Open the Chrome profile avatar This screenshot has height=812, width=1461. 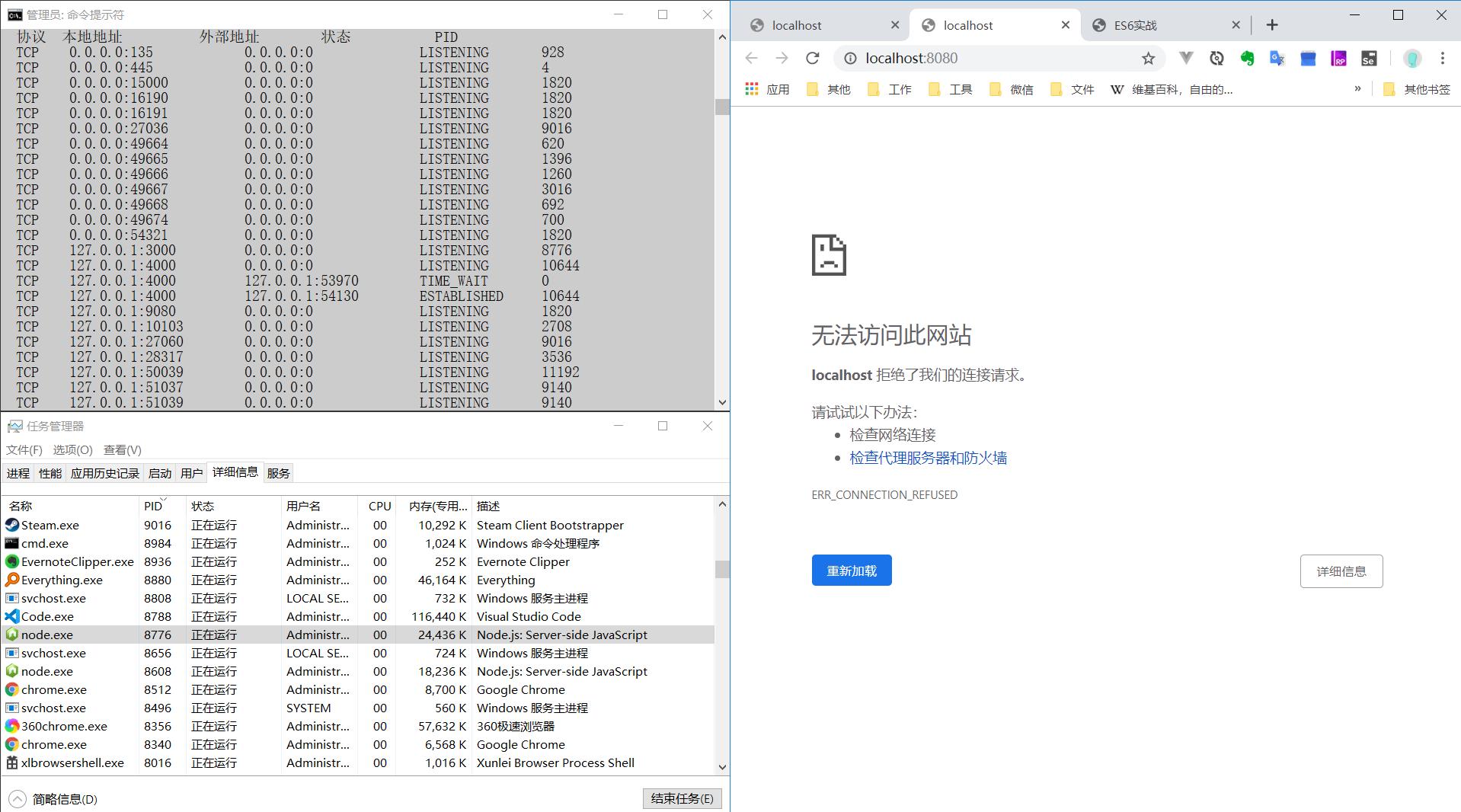pyautogui.click(x=1412, y=58)
